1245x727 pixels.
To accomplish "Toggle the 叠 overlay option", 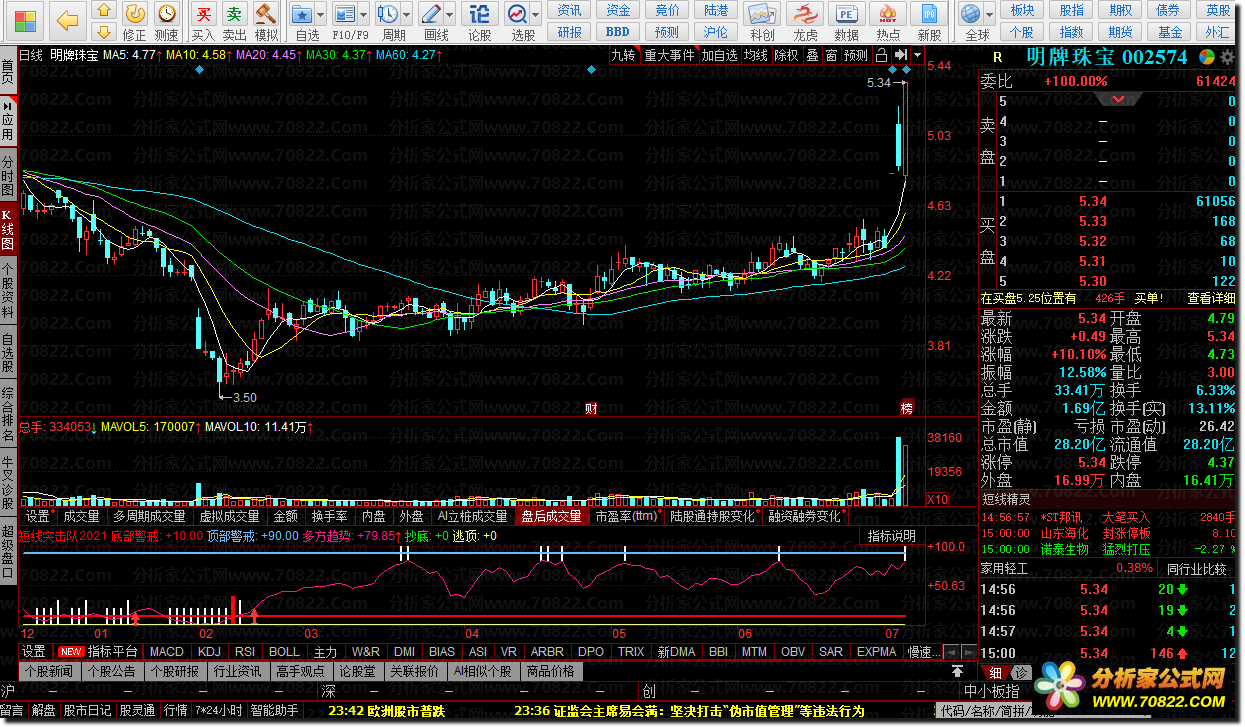I will point(812,55).
